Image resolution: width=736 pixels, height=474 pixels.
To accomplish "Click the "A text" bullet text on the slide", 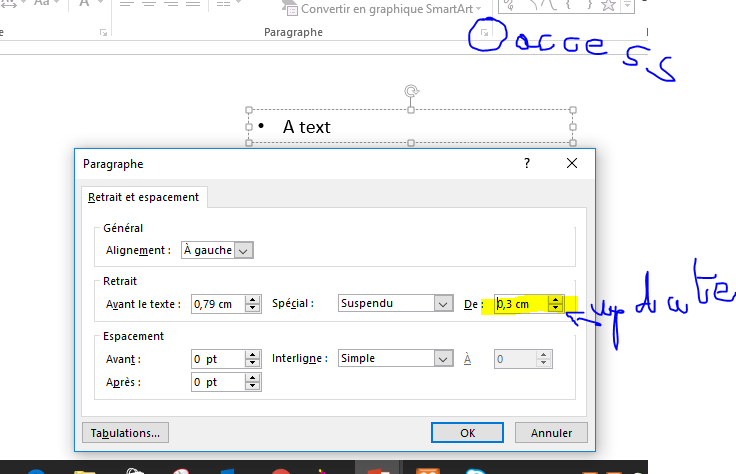I will pyautogui.click(x=307, y=127).
